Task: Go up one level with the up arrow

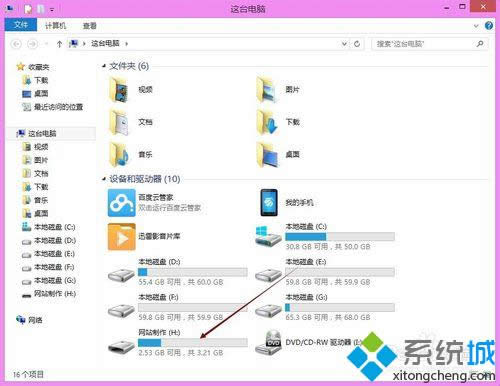Action: tap(59, 44)
